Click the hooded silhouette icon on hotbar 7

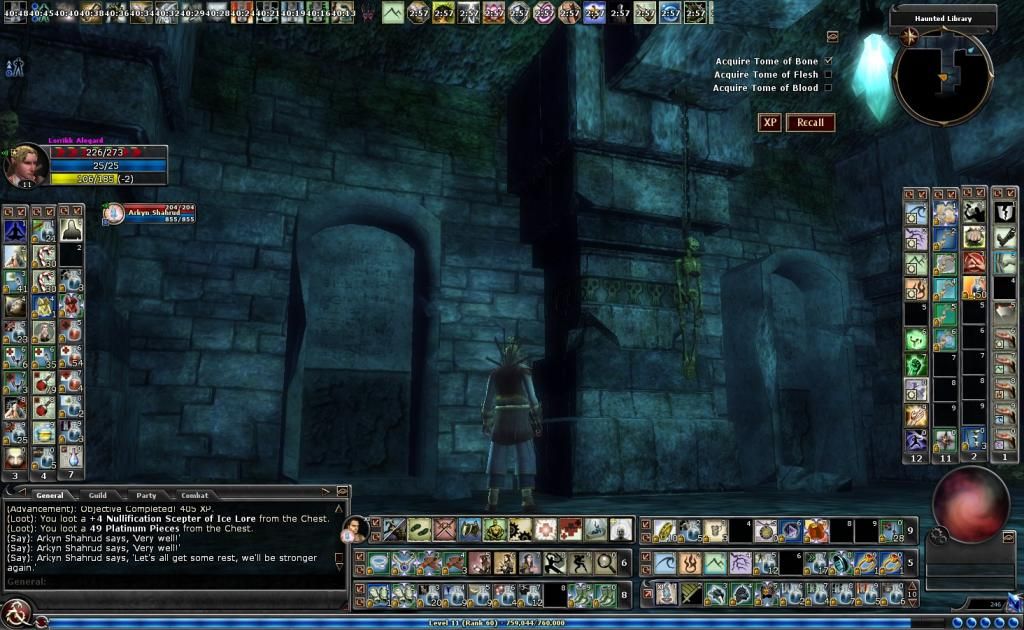[71, 230]
